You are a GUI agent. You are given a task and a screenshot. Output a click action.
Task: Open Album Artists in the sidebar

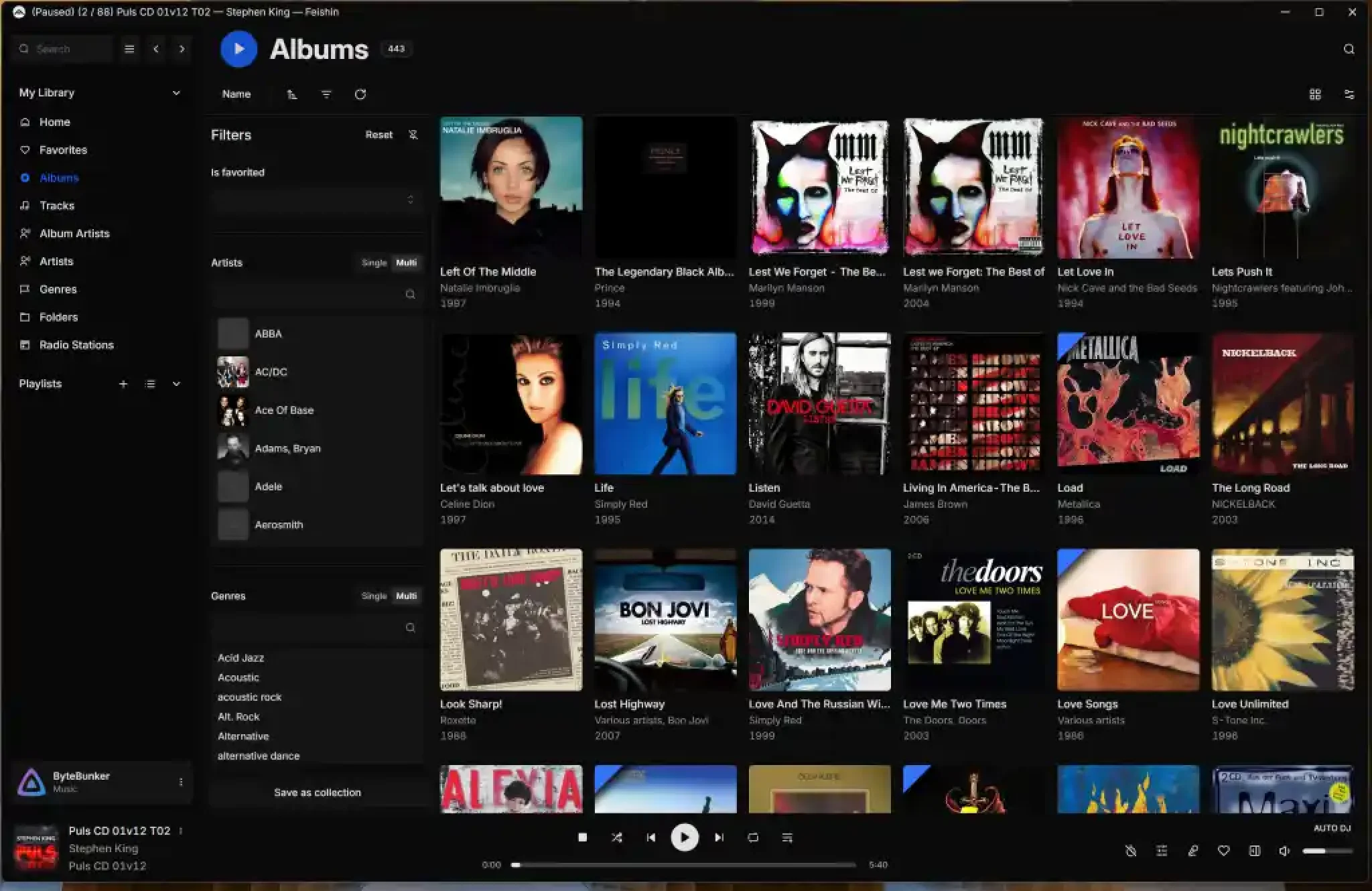pos(74,233)
